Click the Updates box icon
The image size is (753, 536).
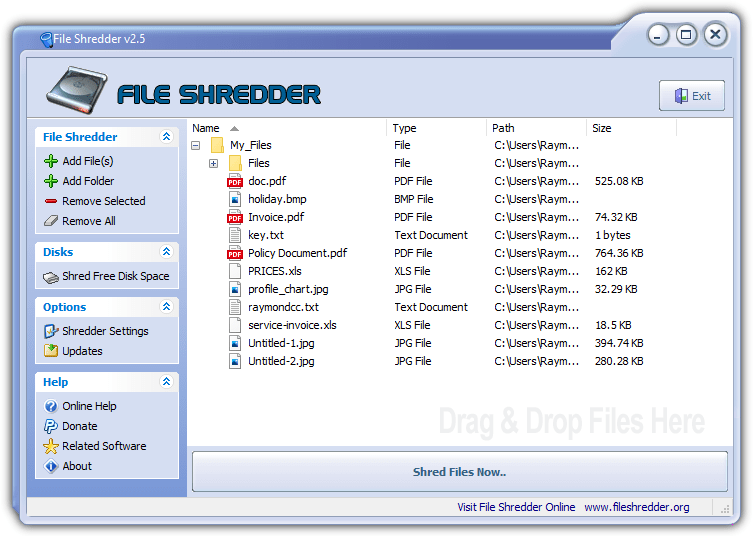point(50,351)
